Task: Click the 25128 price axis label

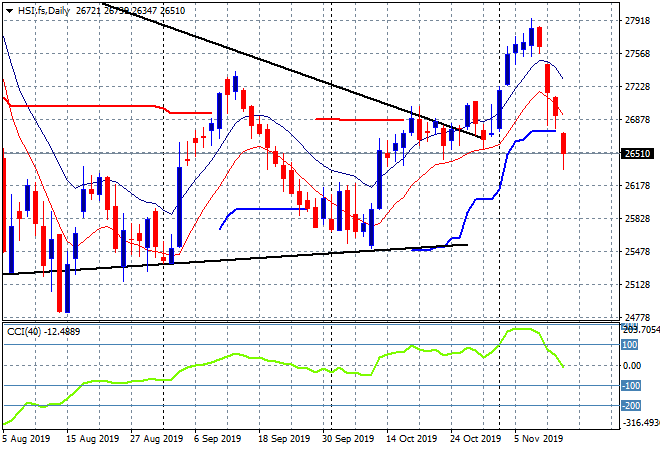Action: point(637,285)
